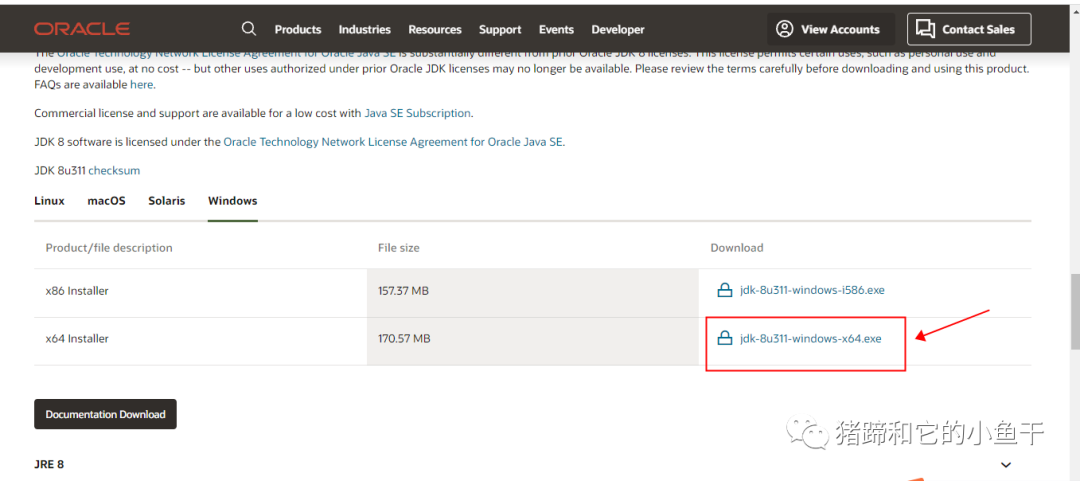Click the Oracle logo
The width and height of the screenshot is (1080, 481).
(x=82, y=29)
